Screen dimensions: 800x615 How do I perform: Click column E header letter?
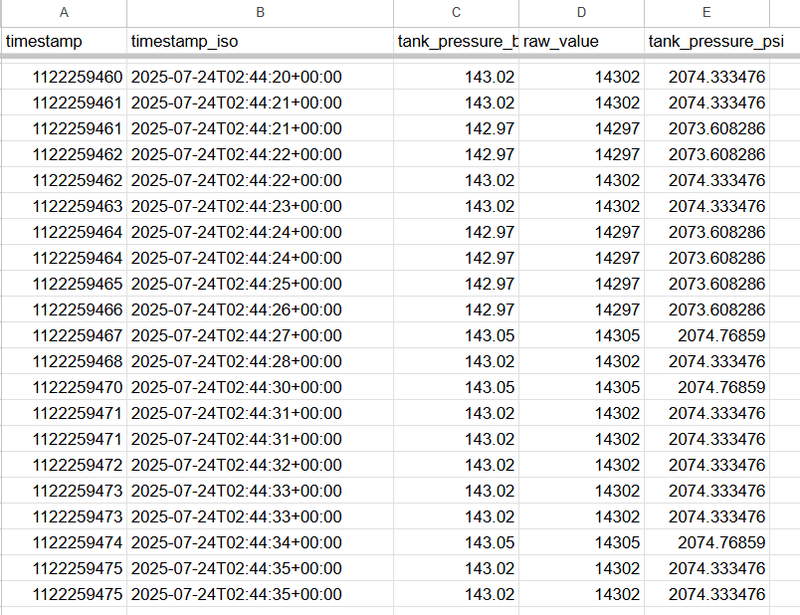pyautogui.click(x=706, y=12)
